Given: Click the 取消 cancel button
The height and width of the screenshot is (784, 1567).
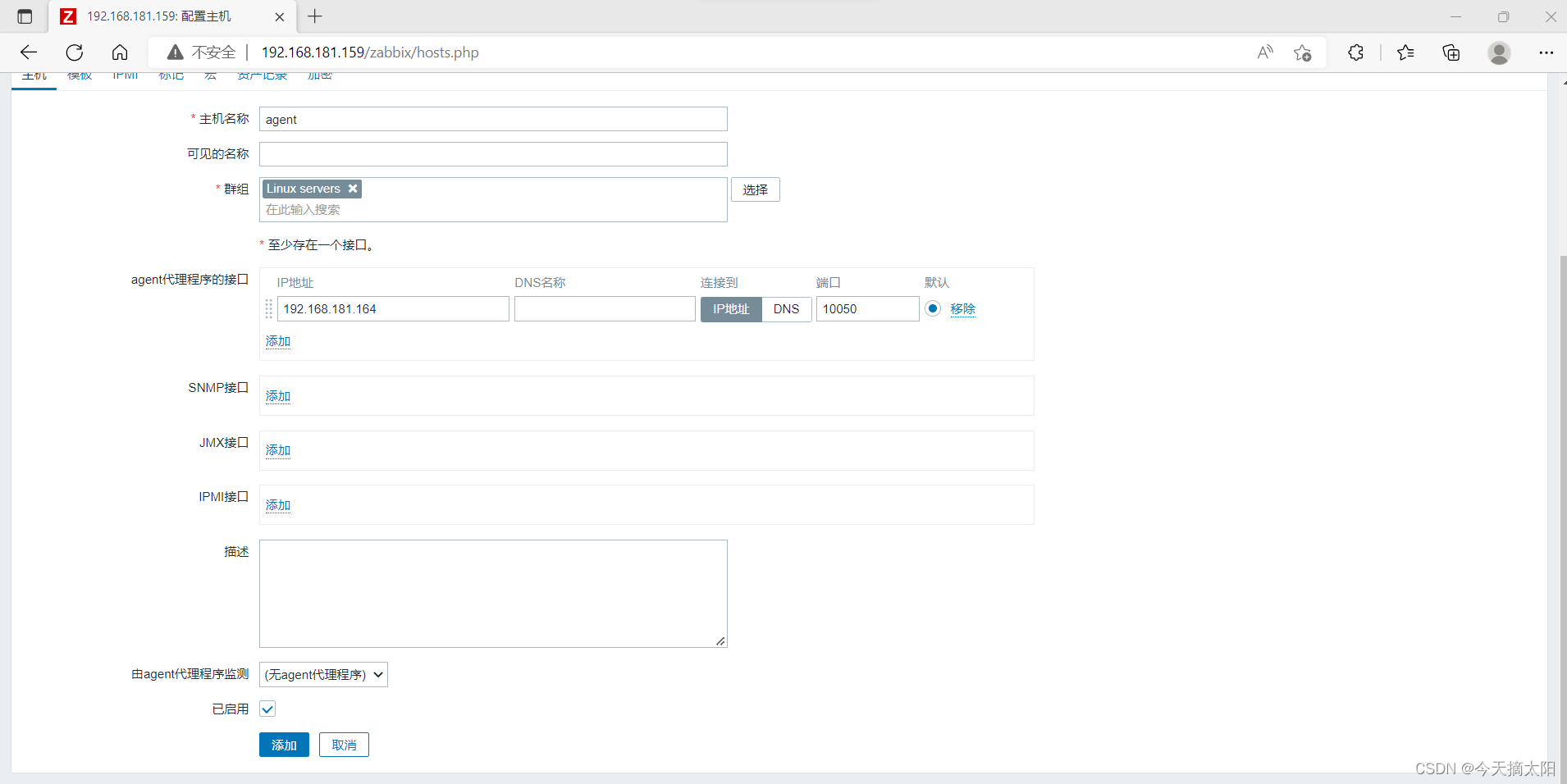Looking at the screenshot, I should (344, 745).
